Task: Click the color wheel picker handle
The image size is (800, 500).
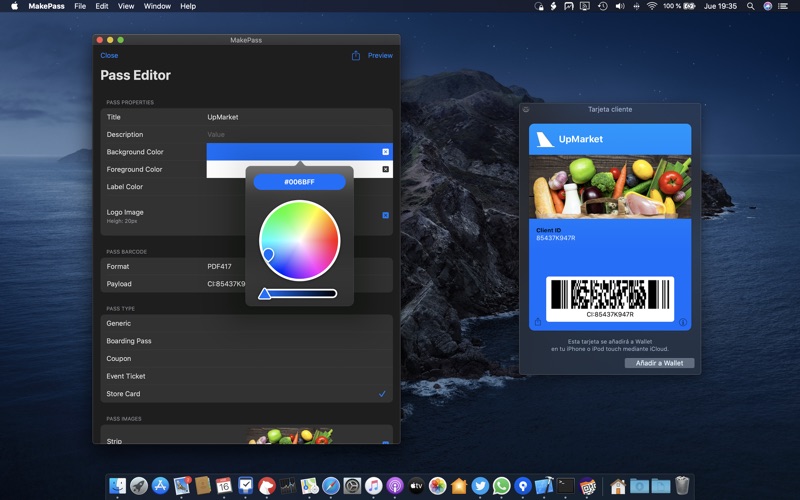Action: point(268,254)
